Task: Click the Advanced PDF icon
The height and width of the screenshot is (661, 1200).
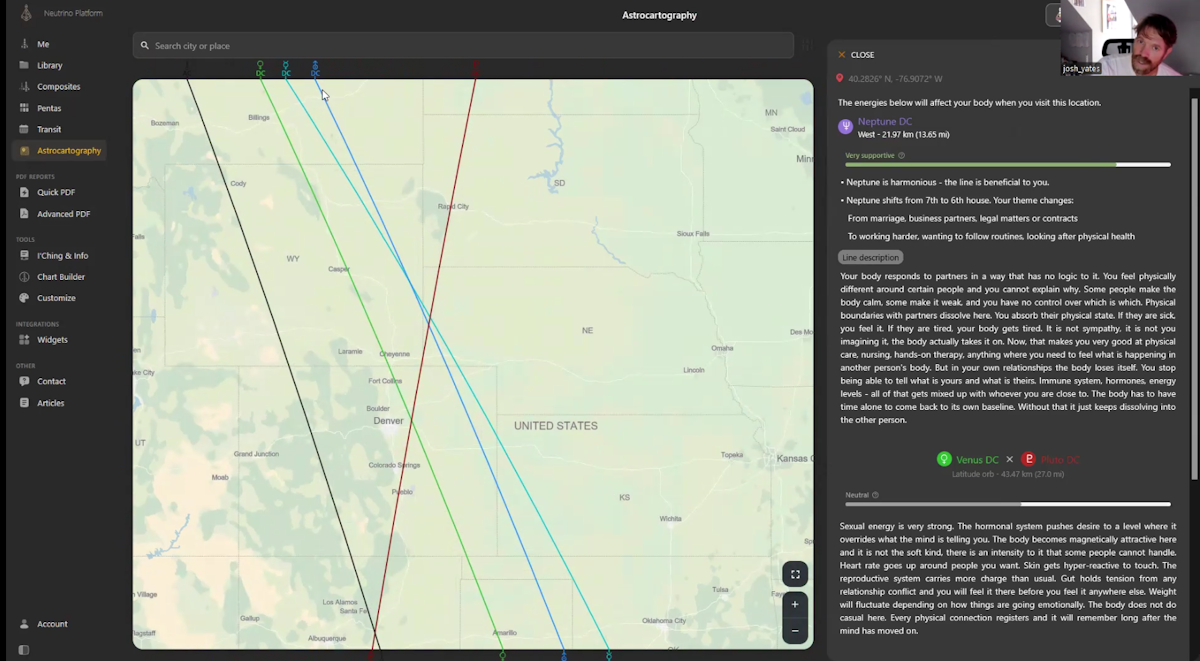Action: (25, 213)
